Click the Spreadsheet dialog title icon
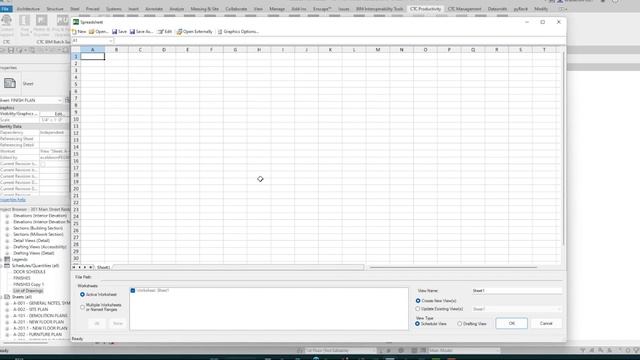Image resolution: width=640 pixels, height=360 pixels. [76, 22]
